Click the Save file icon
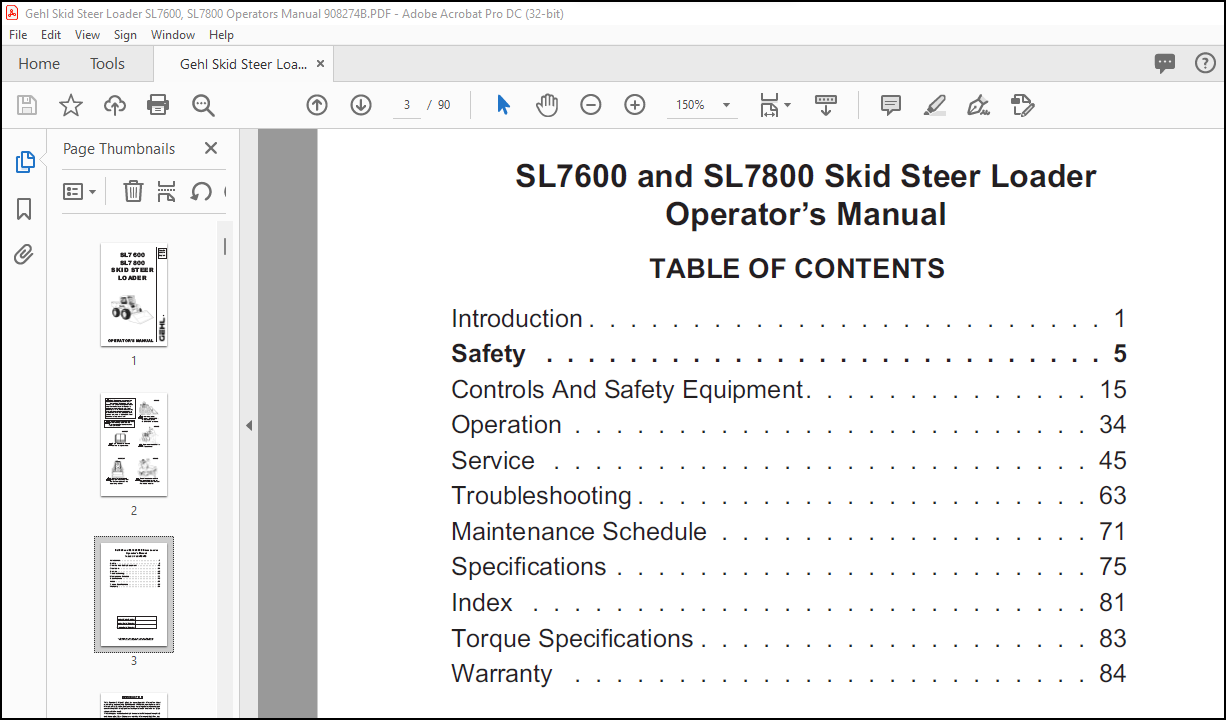The height and width of the screenshot is (720, 1226). click(27, 105)
